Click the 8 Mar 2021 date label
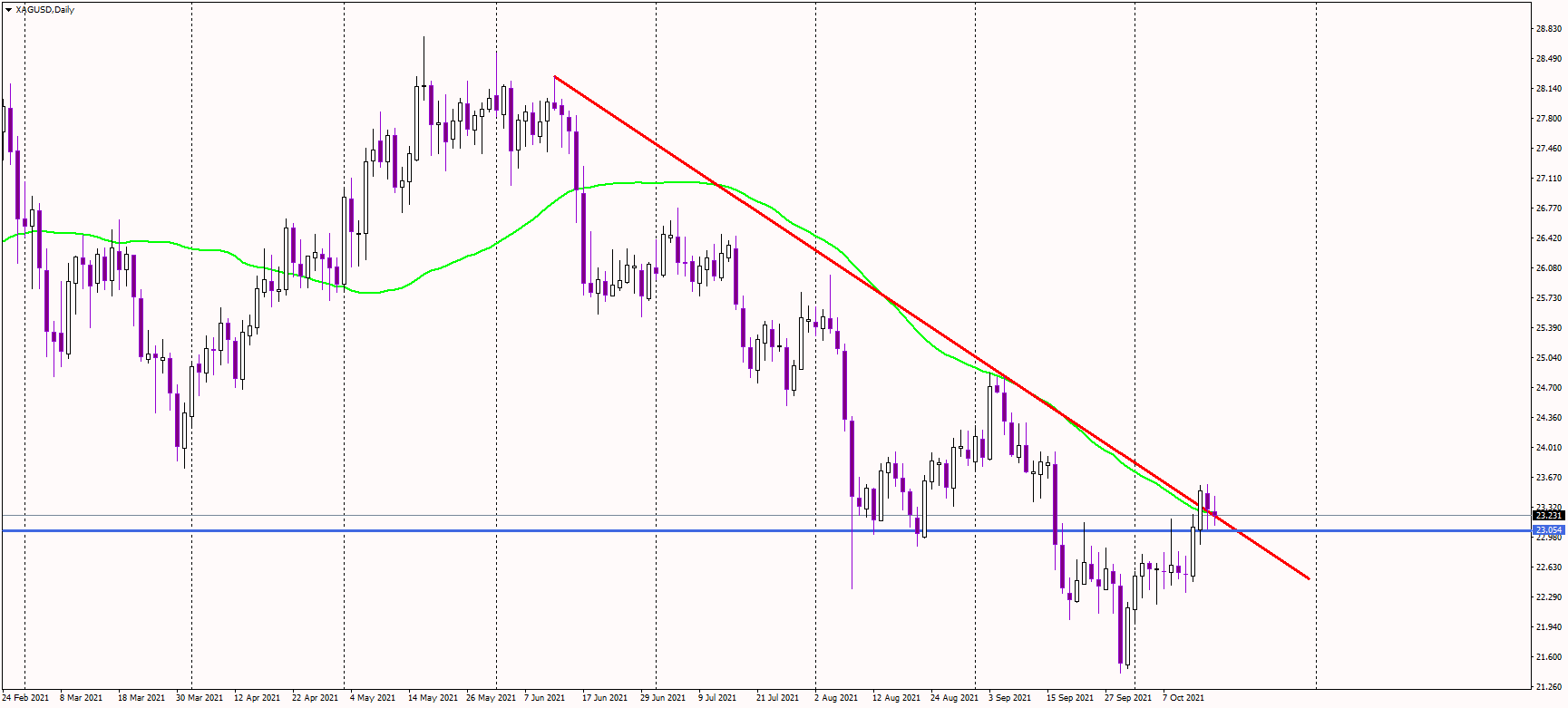This screenshot has height=708, width=1568. click(81, 698)
